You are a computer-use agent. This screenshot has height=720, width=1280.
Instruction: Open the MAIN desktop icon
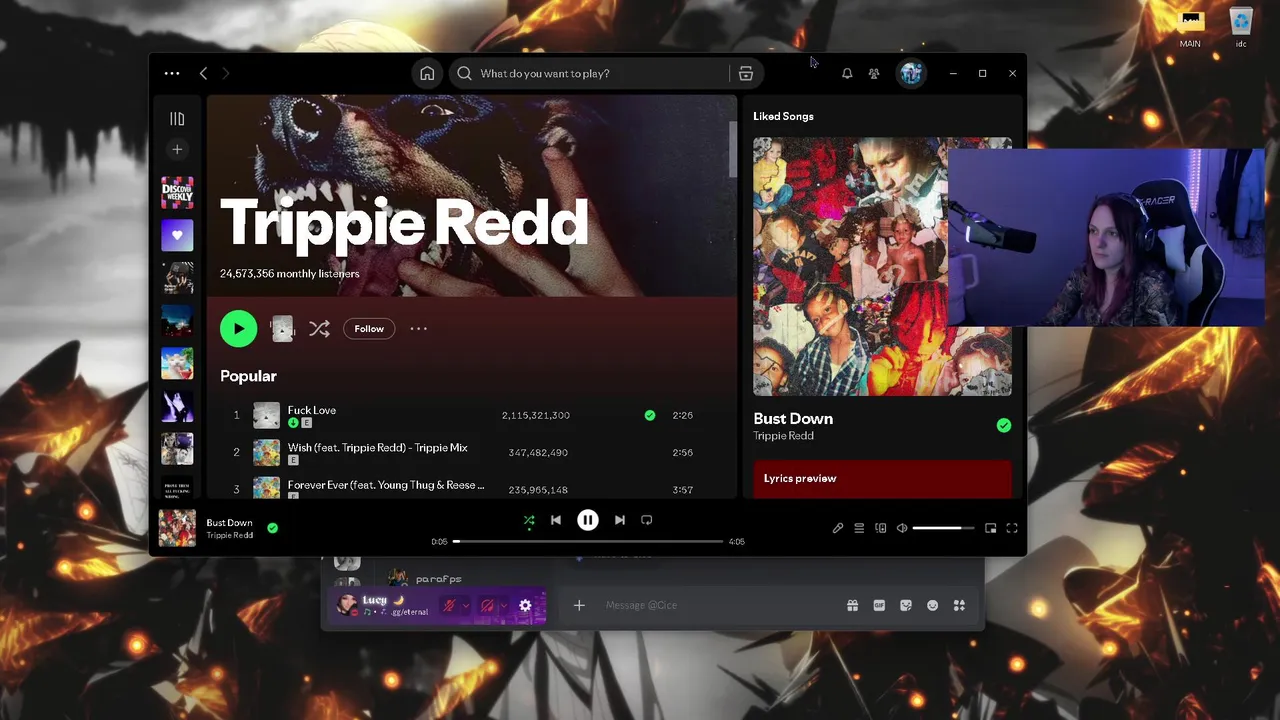(1190, 28)
